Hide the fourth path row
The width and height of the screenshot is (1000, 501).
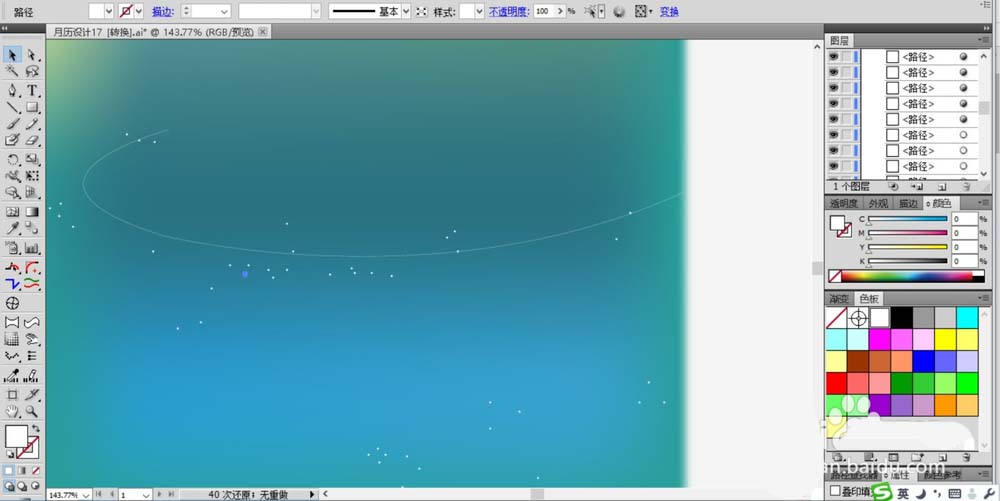click(x=834, y=103)
